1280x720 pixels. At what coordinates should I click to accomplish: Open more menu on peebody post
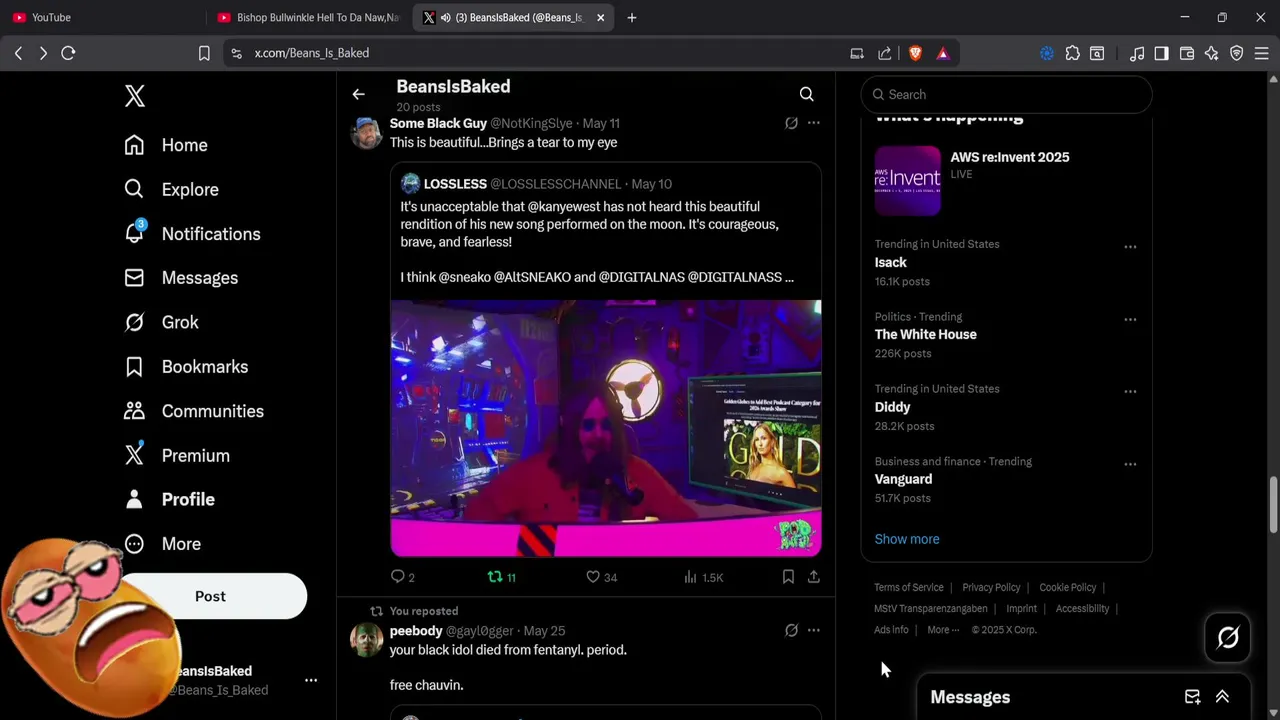[814, 631]
